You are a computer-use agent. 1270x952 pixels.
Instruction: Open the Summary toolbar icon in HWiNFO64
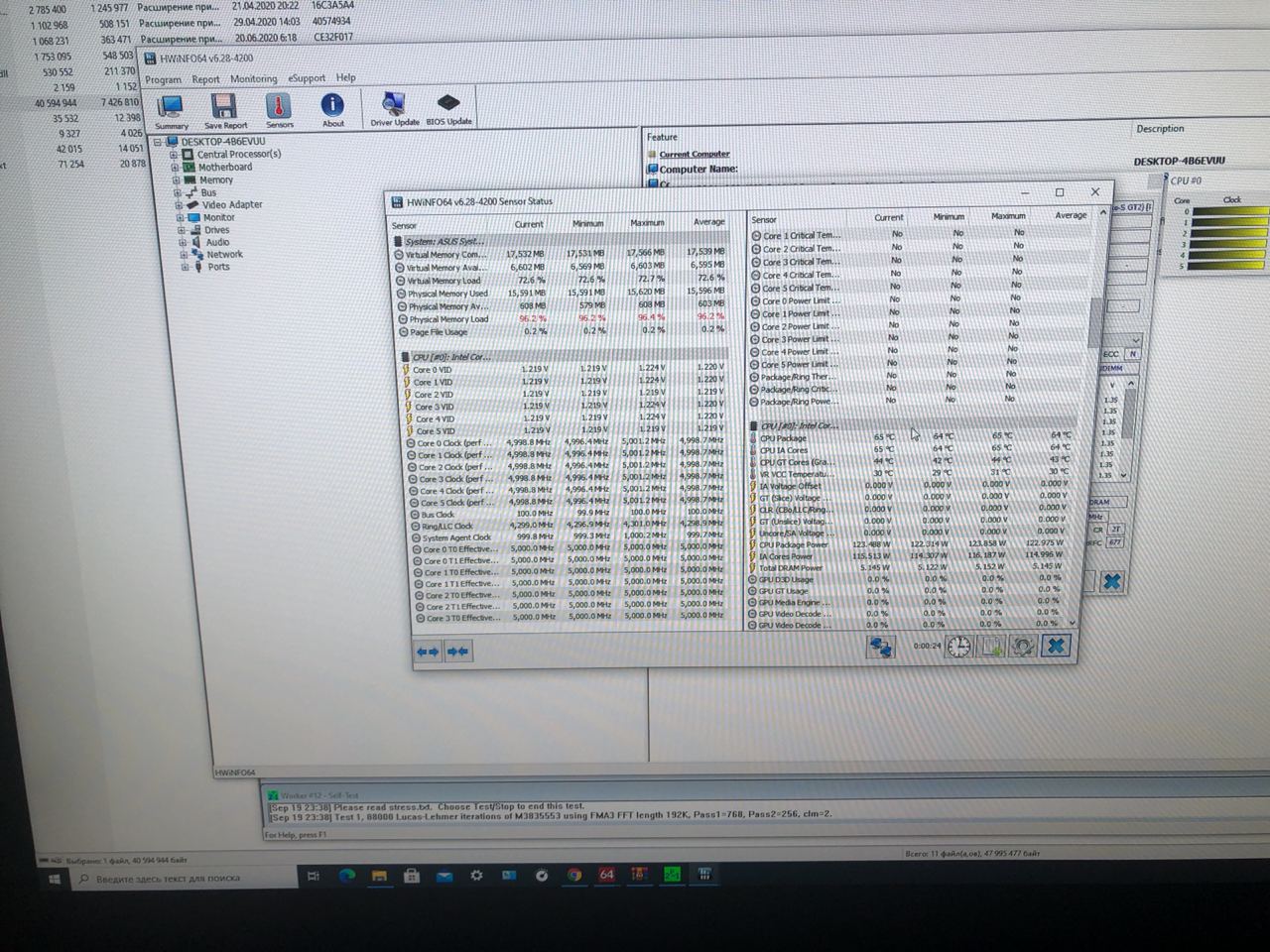(171, 110)
